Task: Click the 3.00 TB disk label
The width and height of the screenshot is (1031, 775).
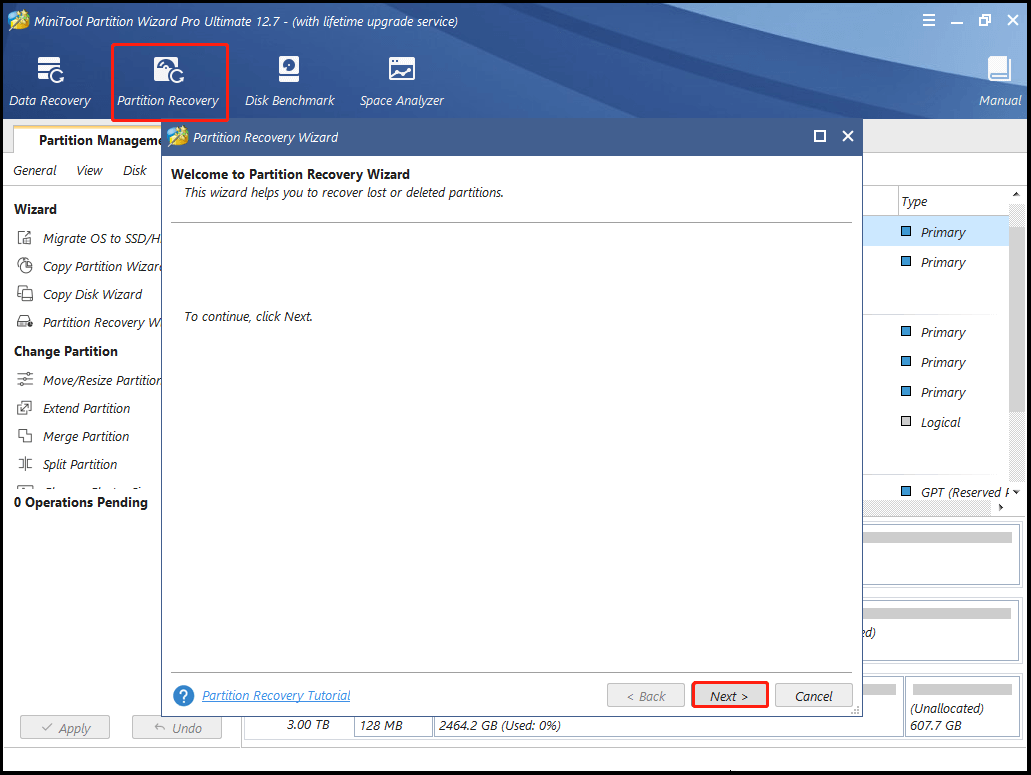Action: pyautogui.click(x=308, y=724)
